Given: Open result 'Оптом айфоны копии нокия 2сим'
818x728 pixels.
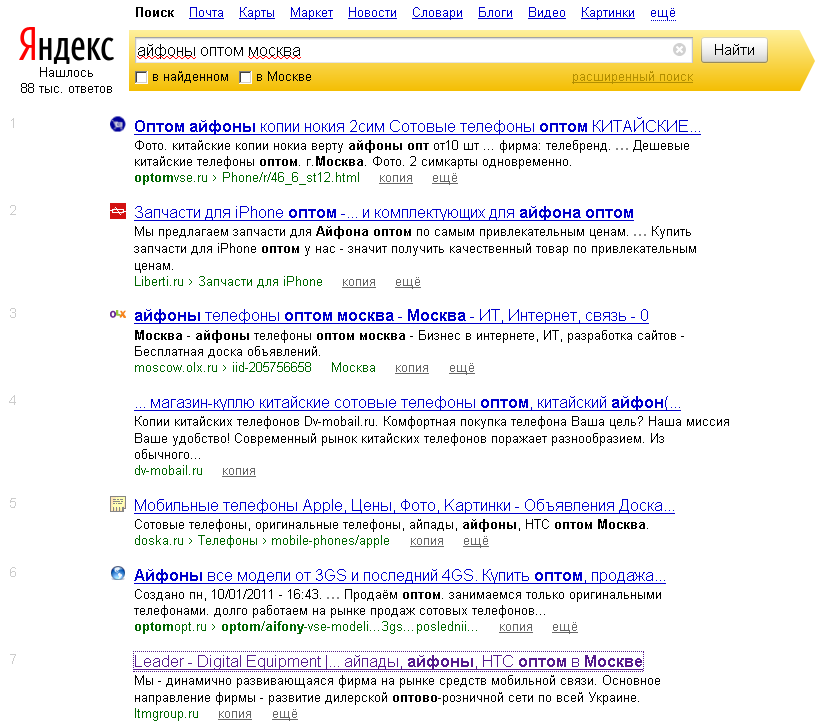Looking at the screenshot, I should (417, 126).
